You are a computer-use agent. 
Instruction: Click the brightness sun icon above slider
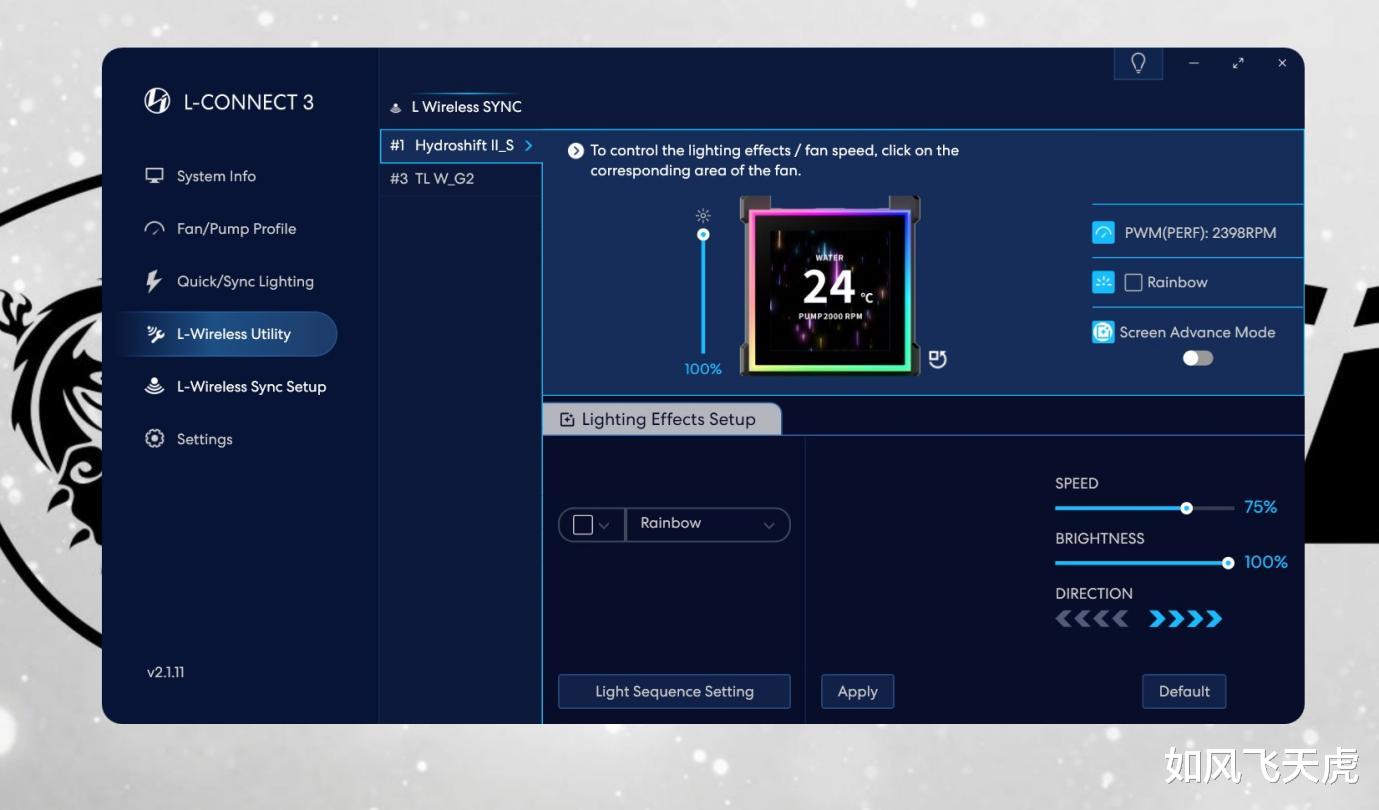(x=703, y=215)
